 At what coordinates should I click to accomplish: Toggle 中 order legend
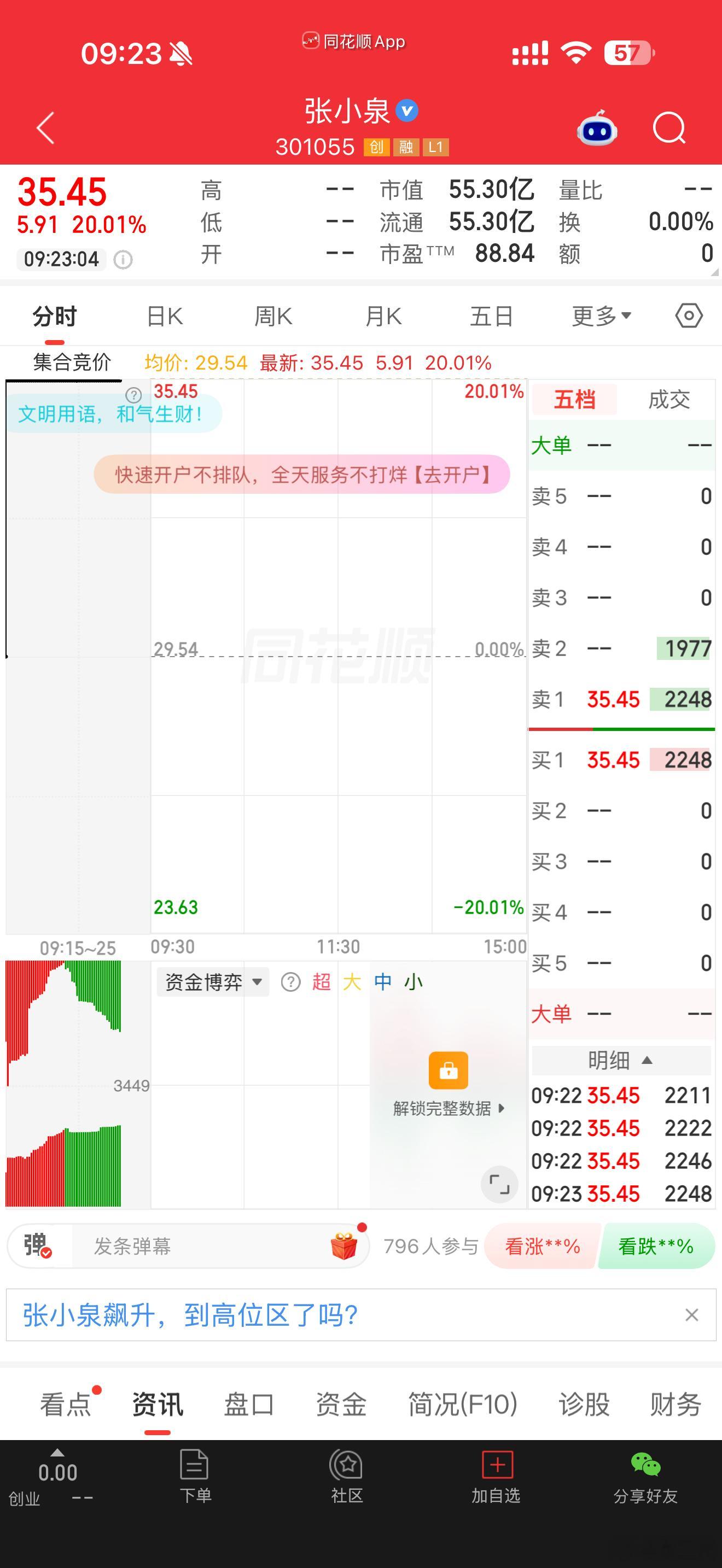click(x=383, y=982)
